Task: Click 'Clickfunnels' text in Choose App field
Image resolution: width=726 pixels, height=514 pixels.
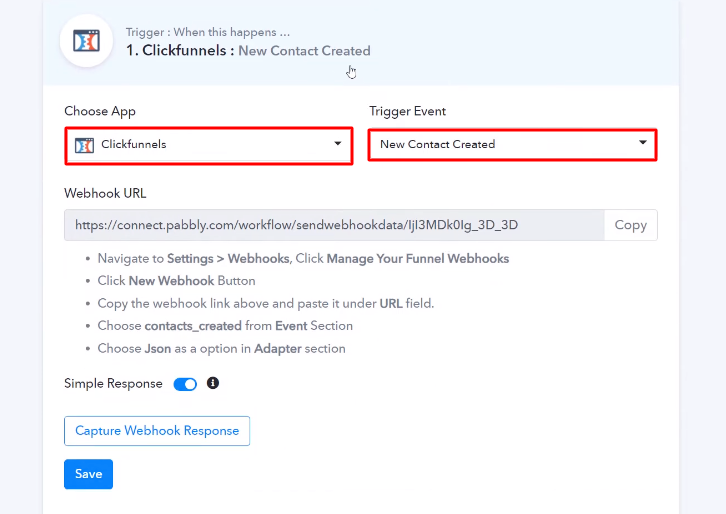Action: point(134,144)
